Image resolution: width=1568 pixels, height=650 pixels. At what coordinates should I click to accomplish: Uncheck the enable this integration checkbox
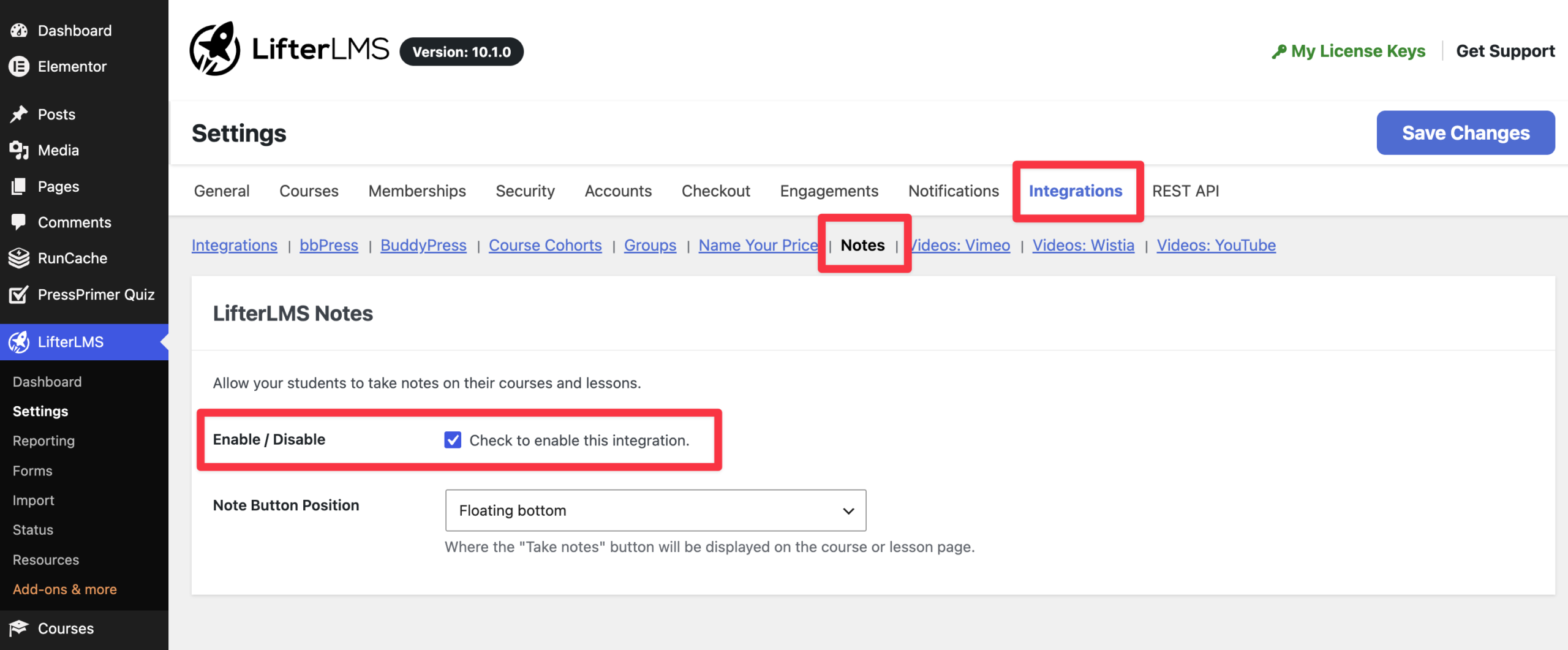pyautogui.click(x=453, y=440)
